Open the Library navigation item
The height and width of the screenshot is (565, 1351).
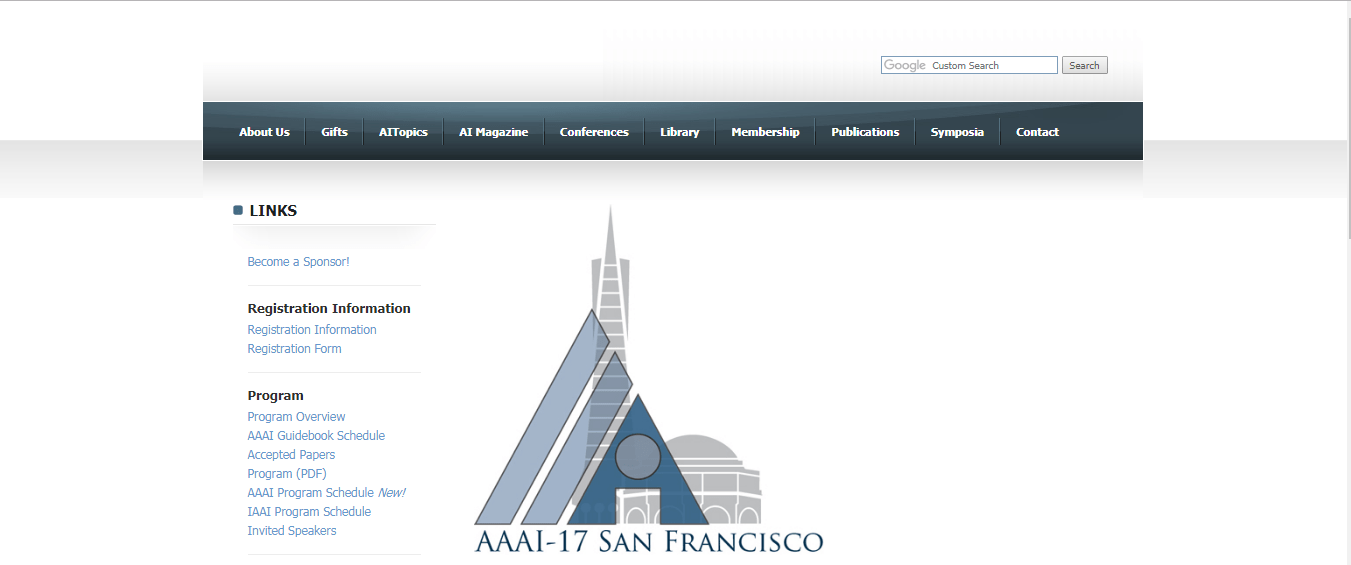coord(680,132)
